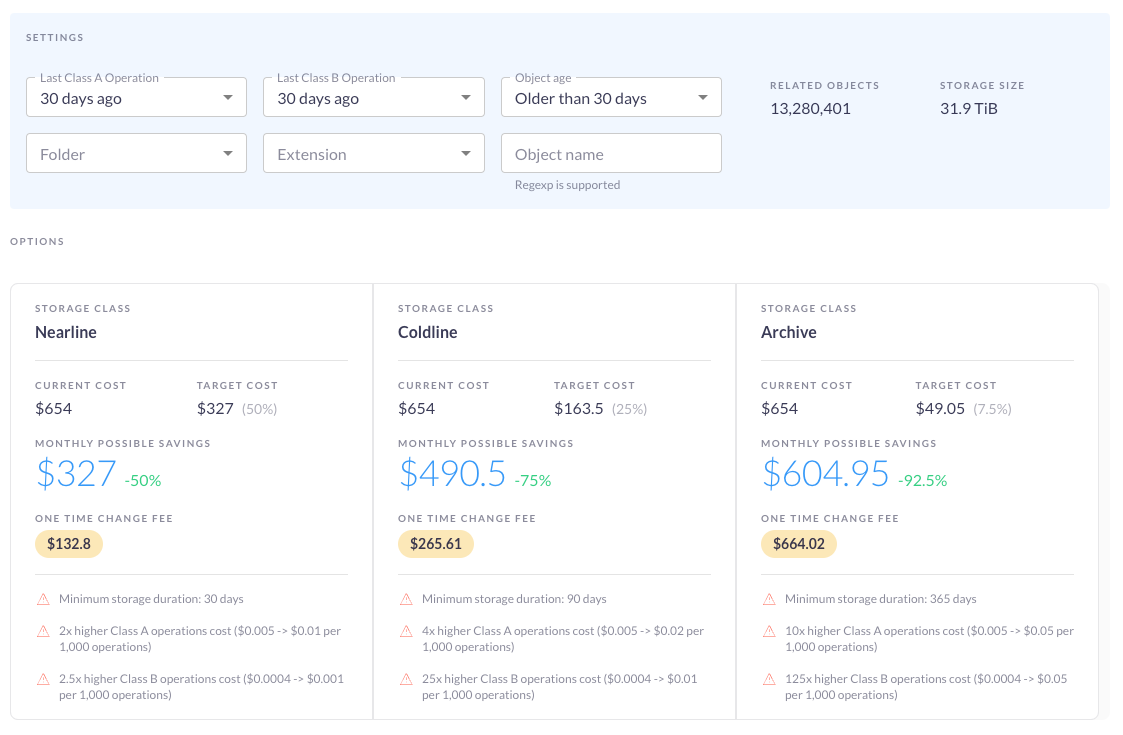The image size is (1123, 735).
Task: Click warning icon beside Nearline minimum storage duration
Action: [x=42, y=599]
